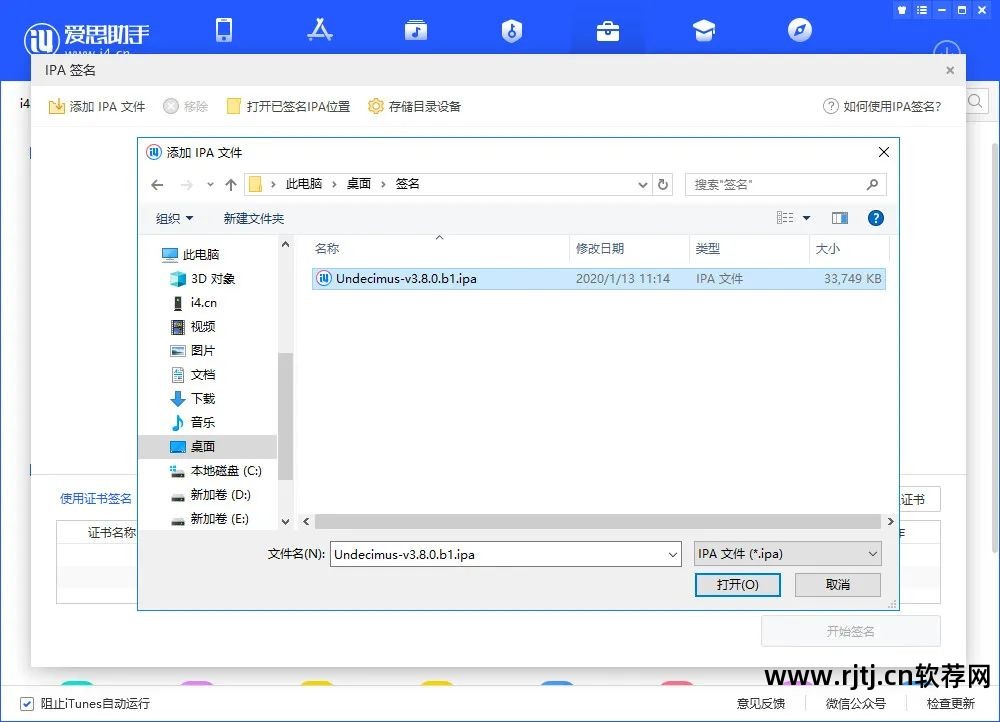Open the help question mark icon in dialog toolbar
This screenshot has width=1000, height=722.
[x=875, y=218]
